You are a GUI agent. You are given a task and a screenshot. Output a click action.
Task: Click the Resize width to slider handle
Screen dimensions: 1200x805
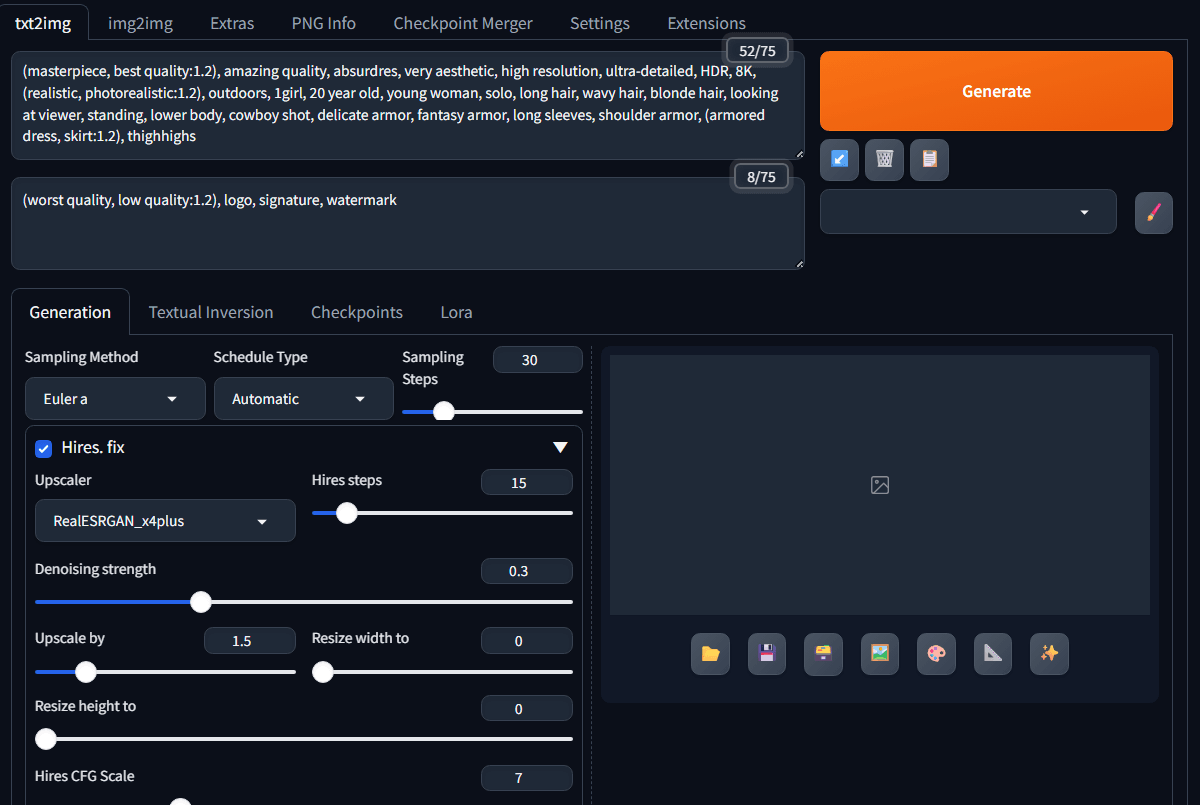pos(323,672)
